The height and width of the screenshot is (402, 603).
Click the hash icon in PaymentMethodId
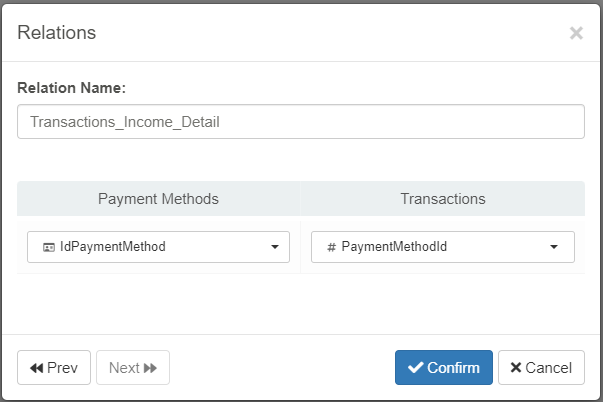point(331,247)
